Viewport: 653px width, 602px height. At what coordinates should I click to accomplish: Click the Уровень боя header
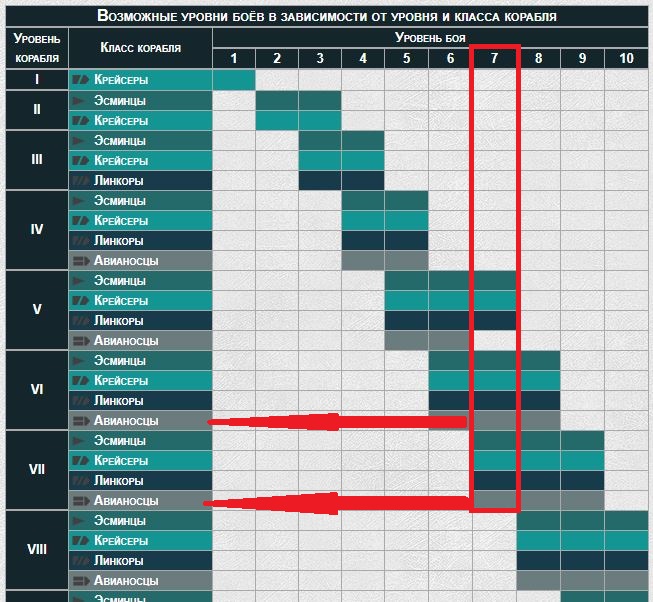click(x=430, y=38)
